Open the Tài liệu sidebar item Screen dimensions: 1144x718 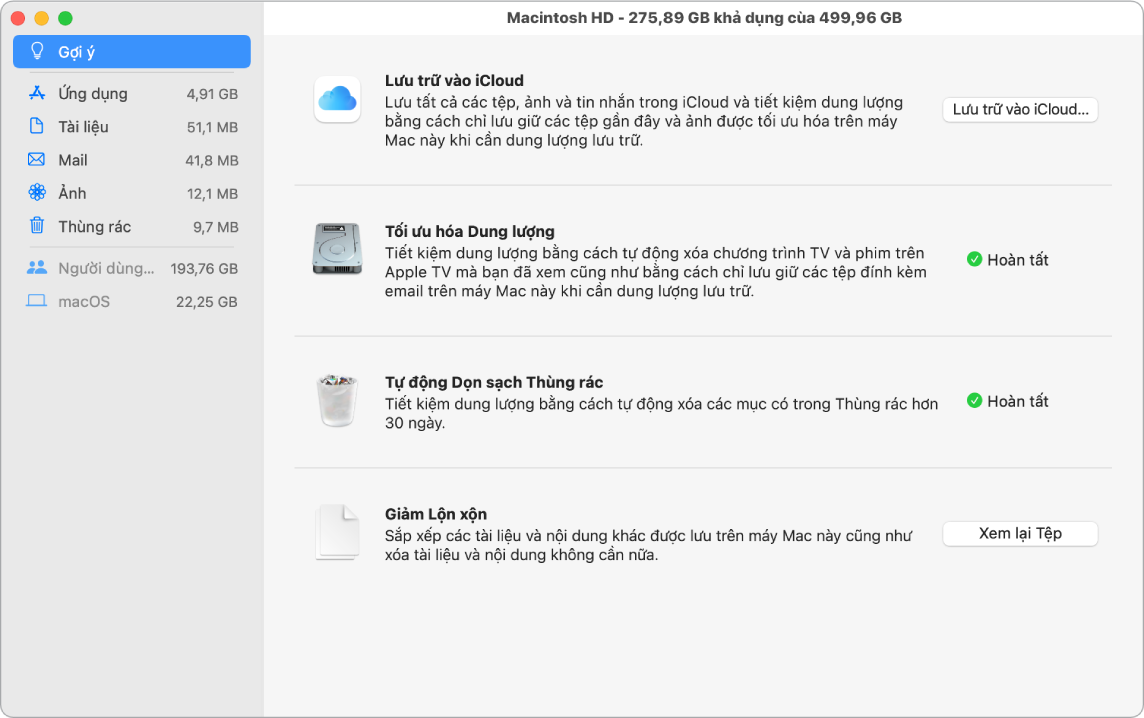tap(35, 126)
